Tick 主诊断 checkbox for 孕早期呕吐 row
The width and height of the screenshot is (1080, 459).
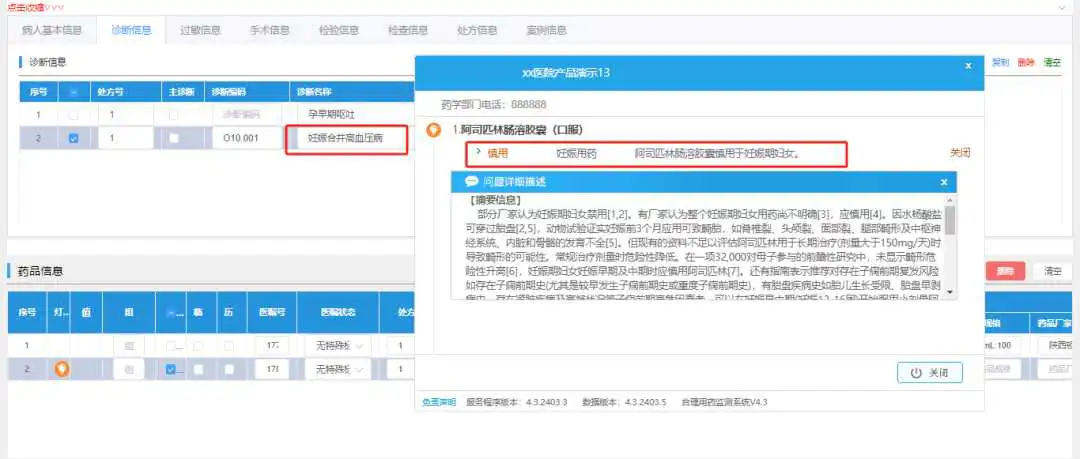[x=174, y=114]
